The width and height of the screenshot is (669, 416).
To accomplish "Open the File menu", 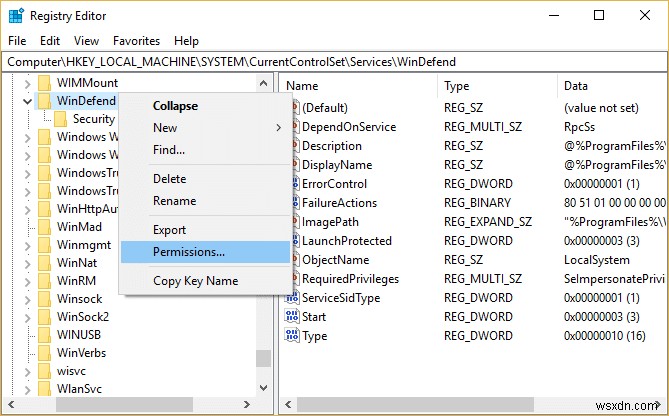I will [x=17, y=41].
